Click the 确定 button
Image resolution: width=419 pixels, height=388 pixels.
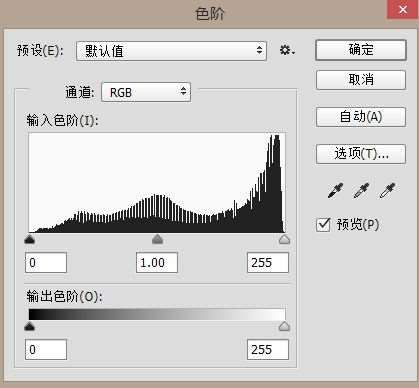pos(361,50)
